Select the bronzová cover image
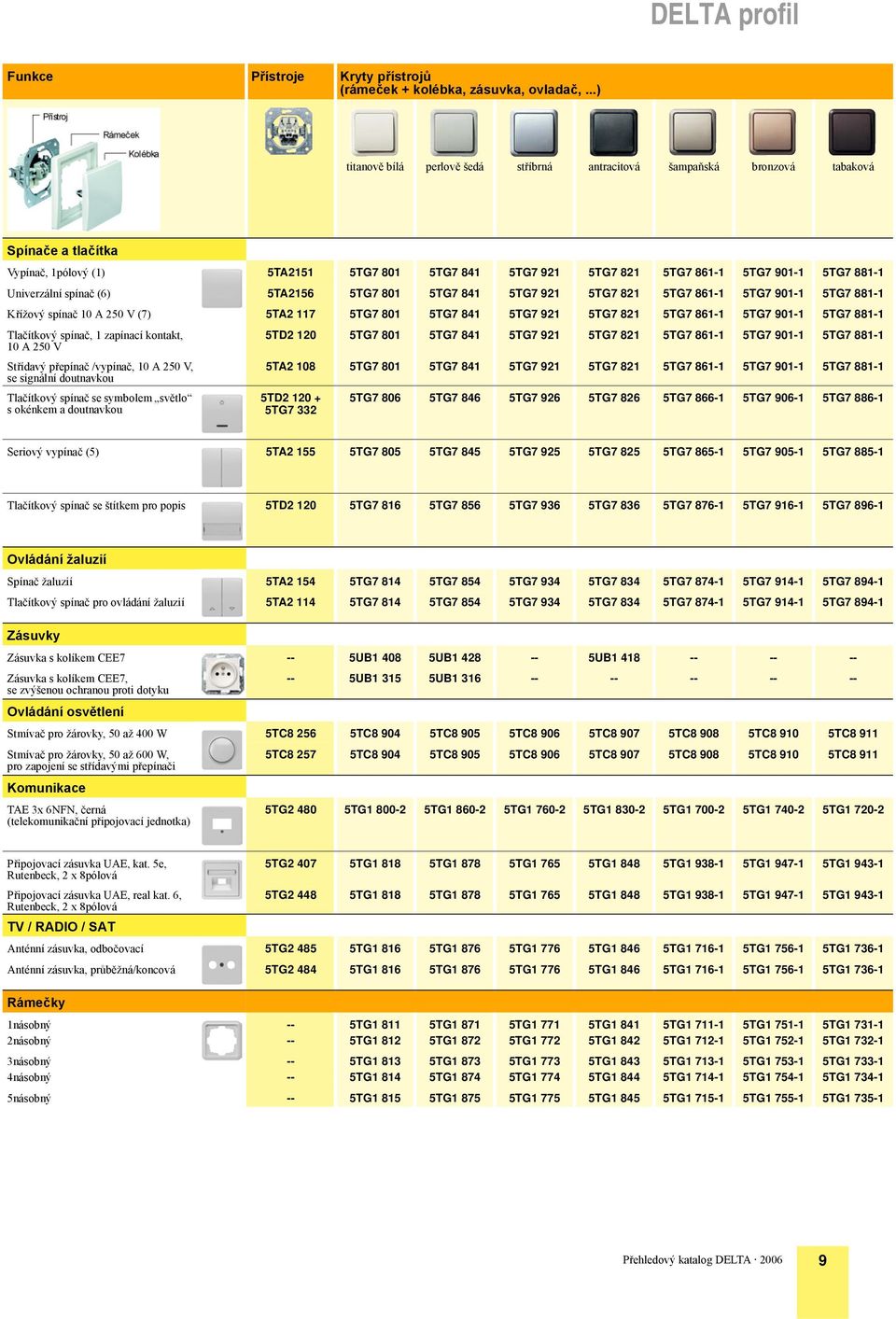This screenshot has height=1319, width=896. [x=774, y=133]
